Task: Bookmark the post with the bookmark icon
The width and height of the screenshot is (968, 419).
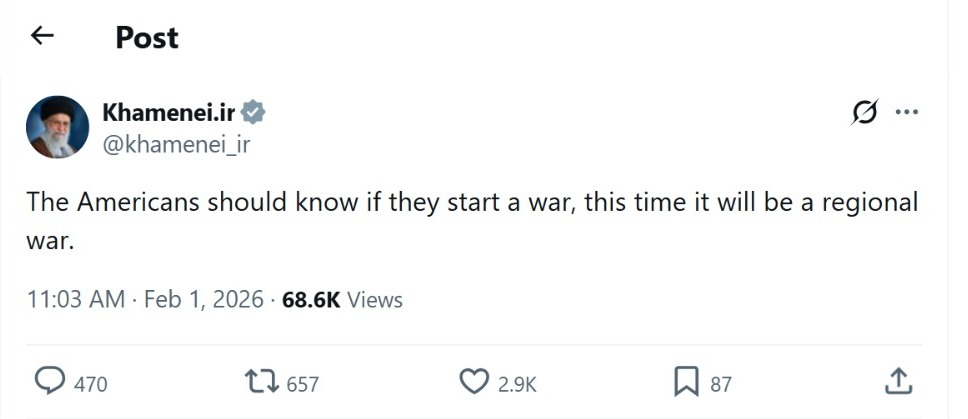Action: (x=686, y=382)
